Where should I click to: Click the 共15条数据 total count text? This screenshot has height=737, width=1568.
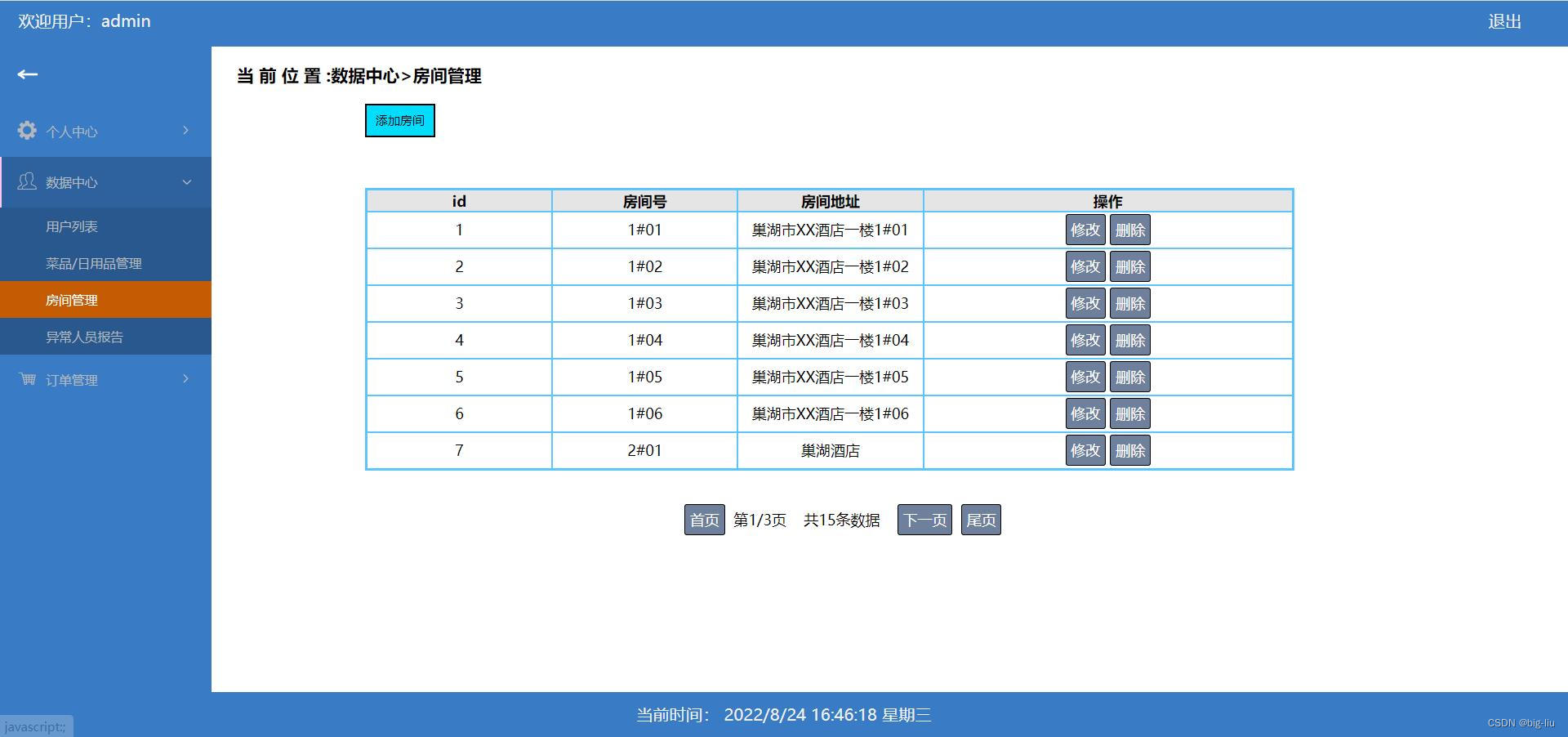[x=842, y=520]
